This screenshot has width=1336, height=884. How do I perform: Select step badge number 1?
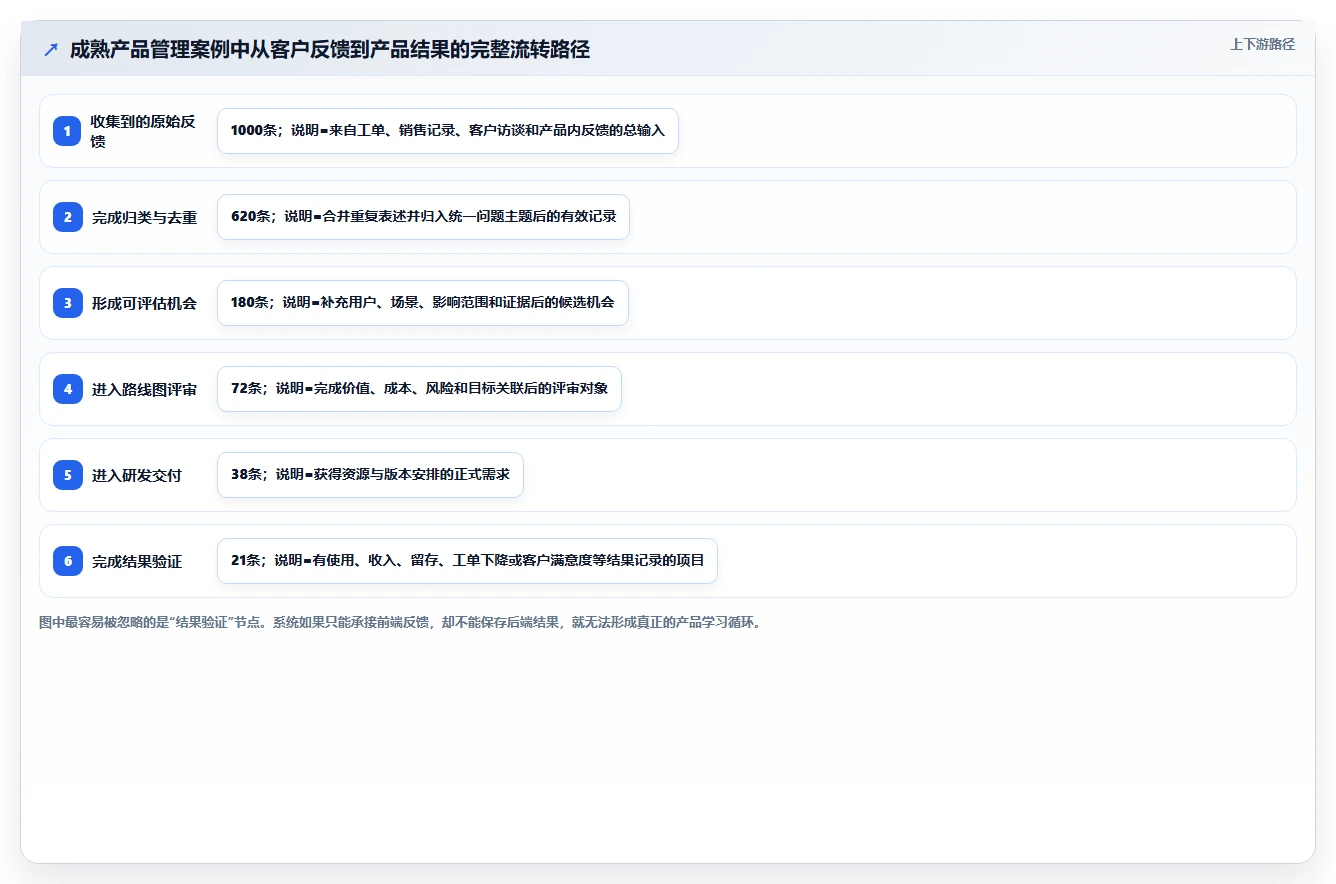(x=67, y=131)
